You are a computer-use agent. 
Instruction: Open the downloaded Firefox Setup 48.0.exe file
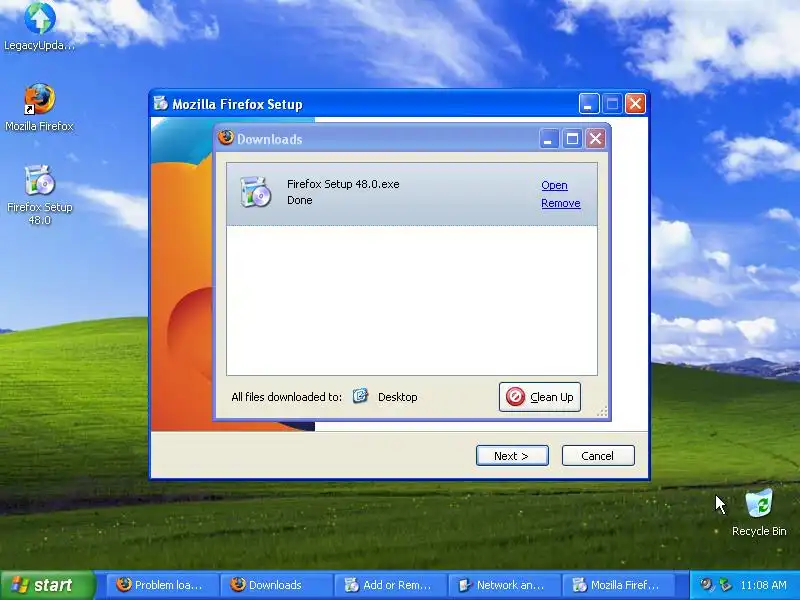pos(554,185)
